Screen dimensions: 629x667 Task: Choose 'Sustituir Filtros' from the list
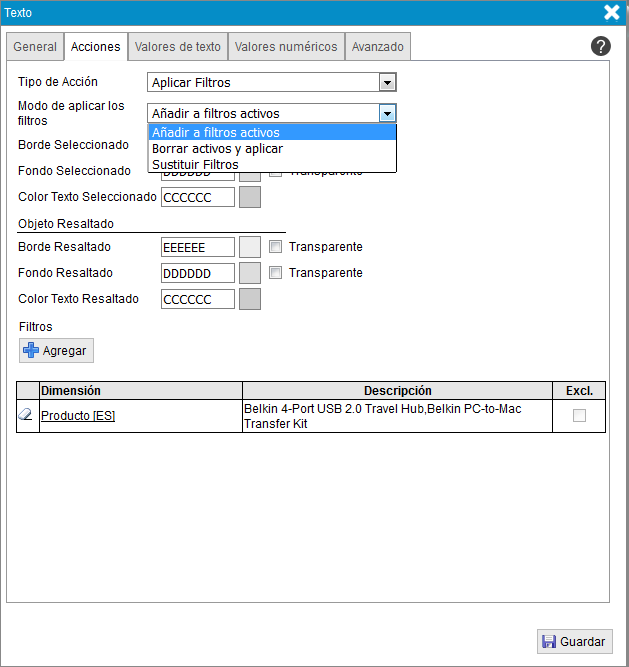[x=195, y=164]
